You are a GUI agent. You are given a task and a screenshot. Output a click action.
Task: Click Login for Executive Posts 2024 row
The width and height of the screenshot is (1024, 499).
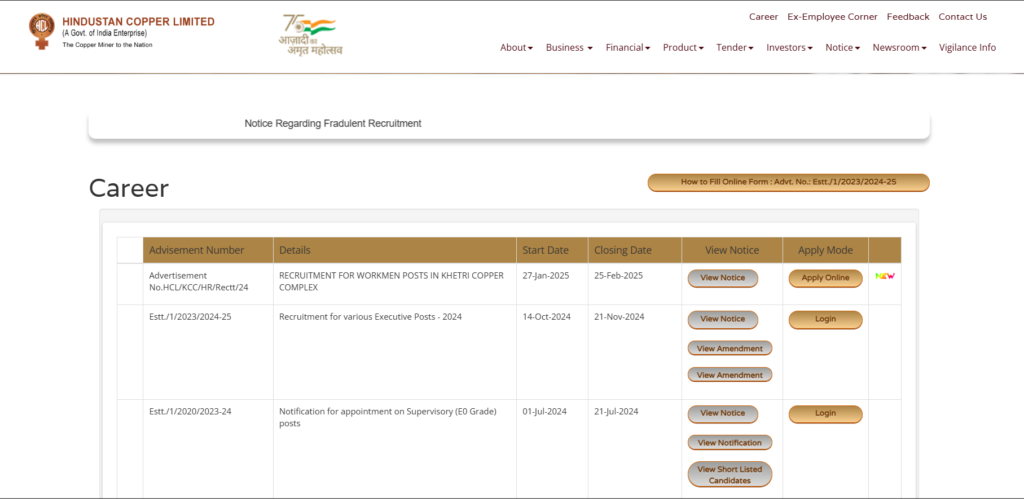(825, 319)
